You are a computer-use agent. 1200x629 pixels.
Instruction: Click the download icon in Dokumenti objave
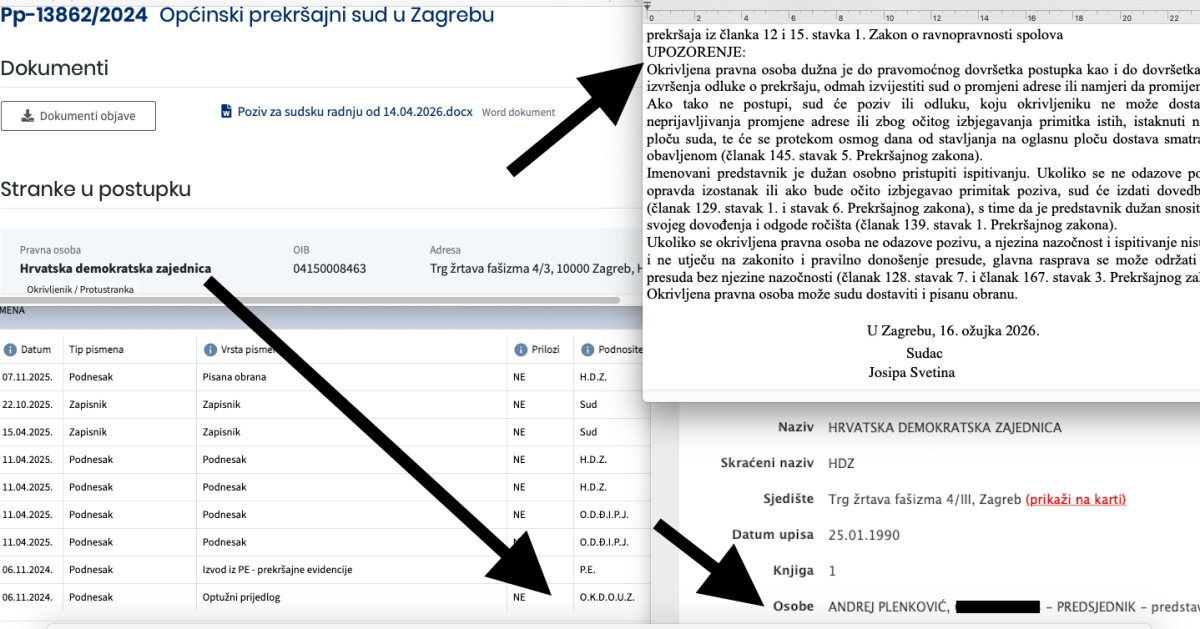[x=27, y=116]
